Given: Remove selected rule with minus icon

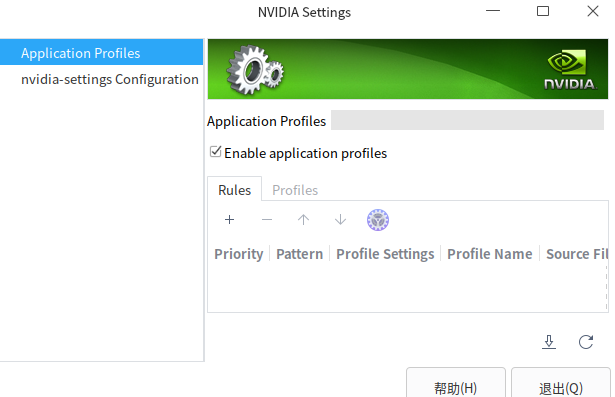Looking at the screenshot, I should point(267,220).
